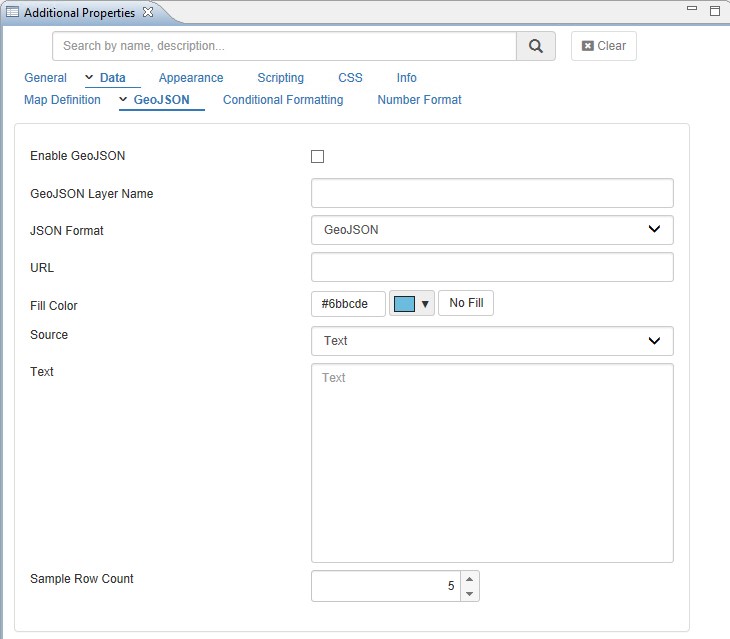
Task: Click the Clear button
Action: (604, 46)
